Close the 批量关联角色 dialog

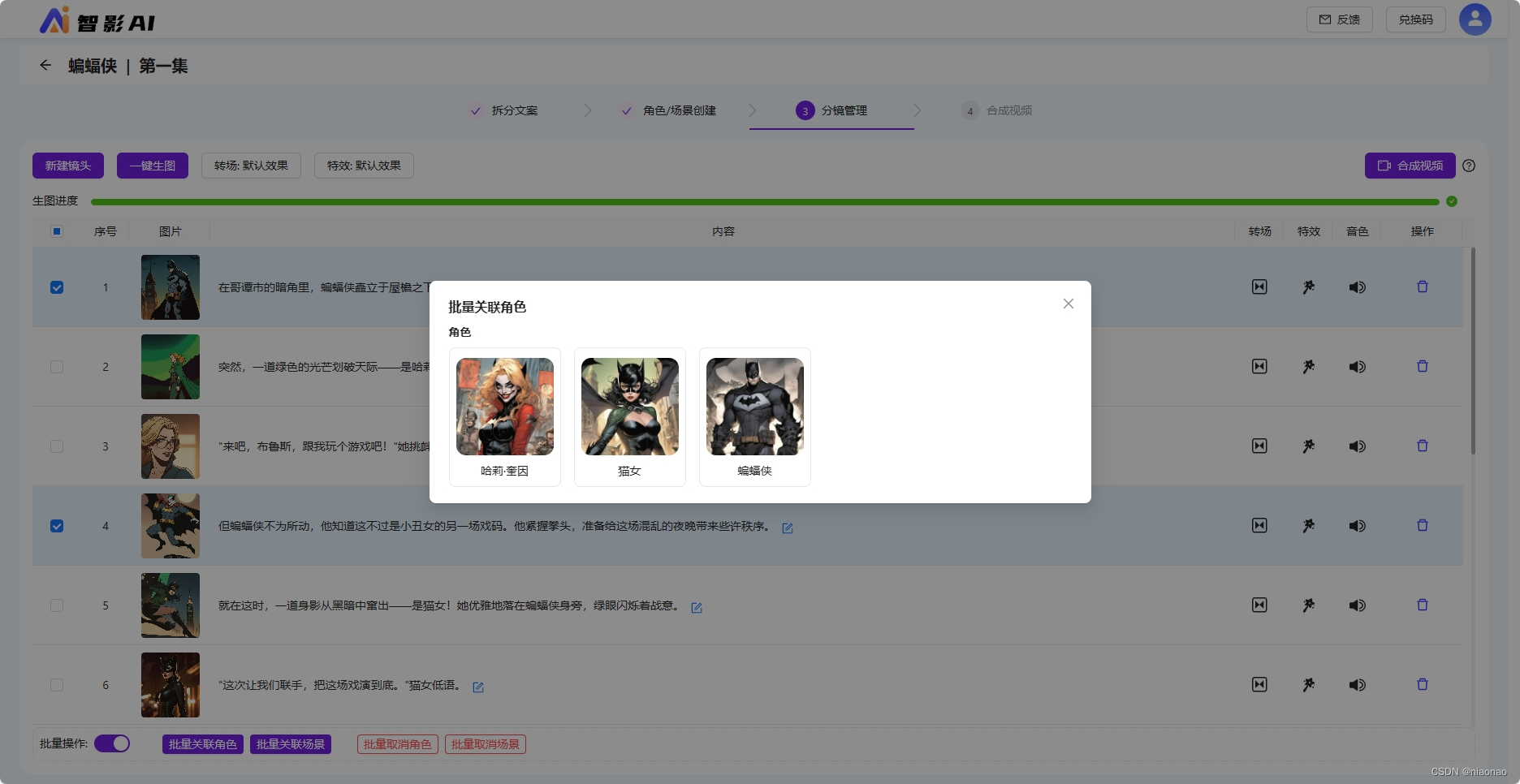click(1069, 304)
